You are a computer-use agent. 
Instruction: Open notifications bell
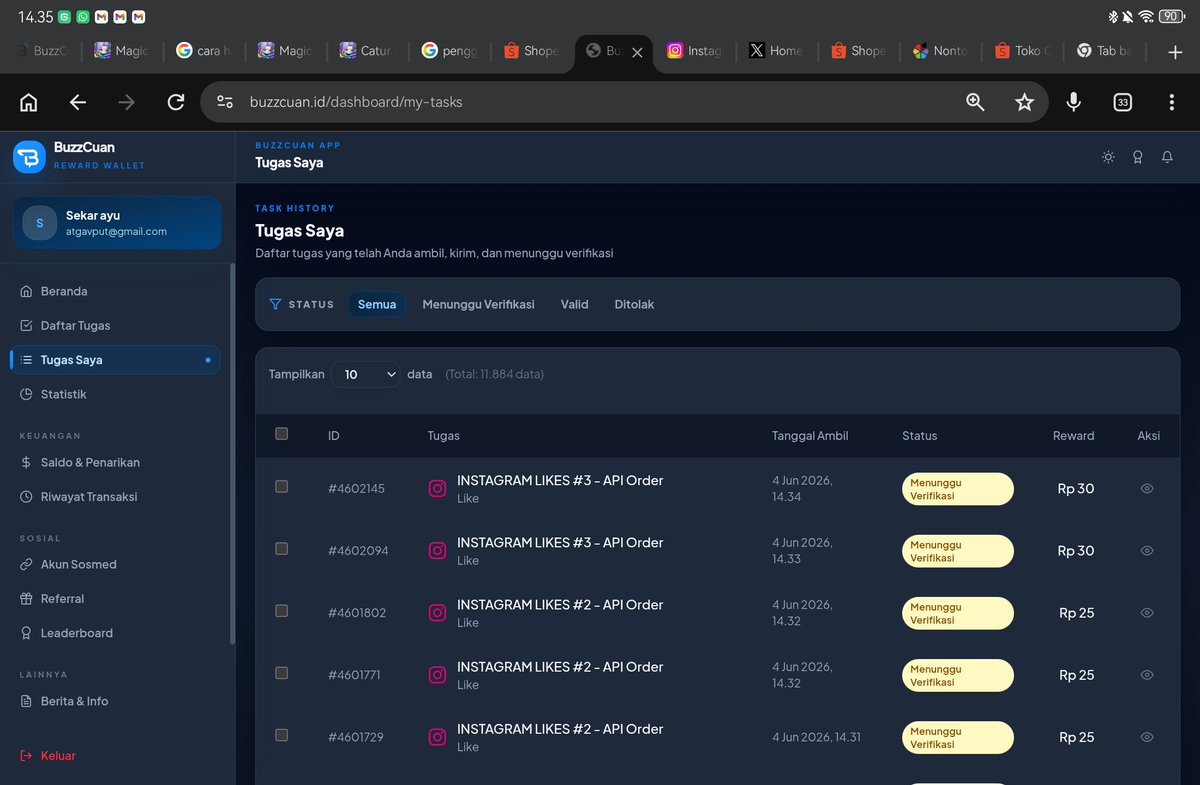tap(1167, 157)
